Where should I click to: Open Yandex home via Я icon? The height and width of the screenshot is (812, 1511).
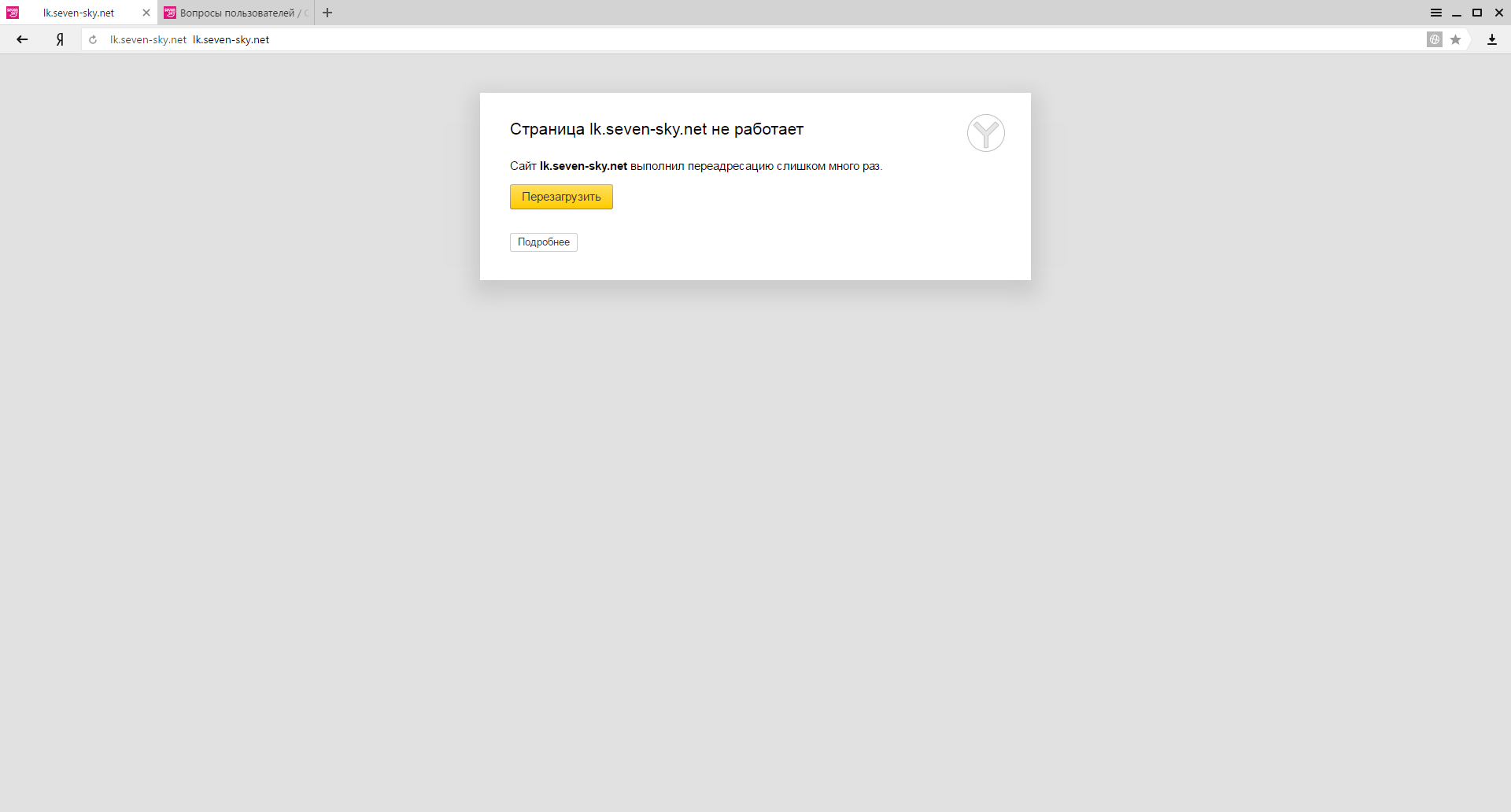click(x=60, y=39)
